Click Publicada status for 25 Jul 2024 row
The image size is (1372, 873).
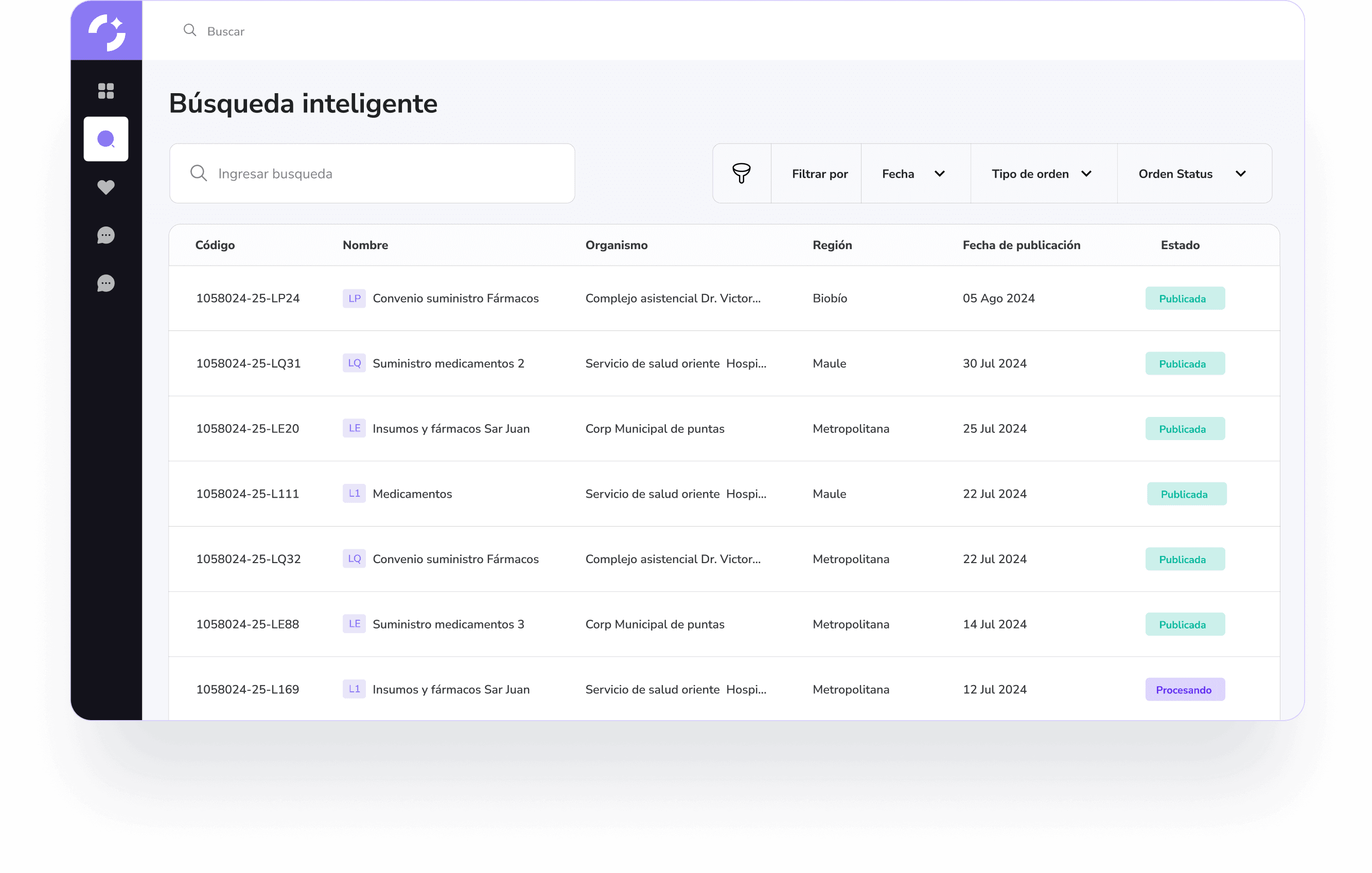1185,429
